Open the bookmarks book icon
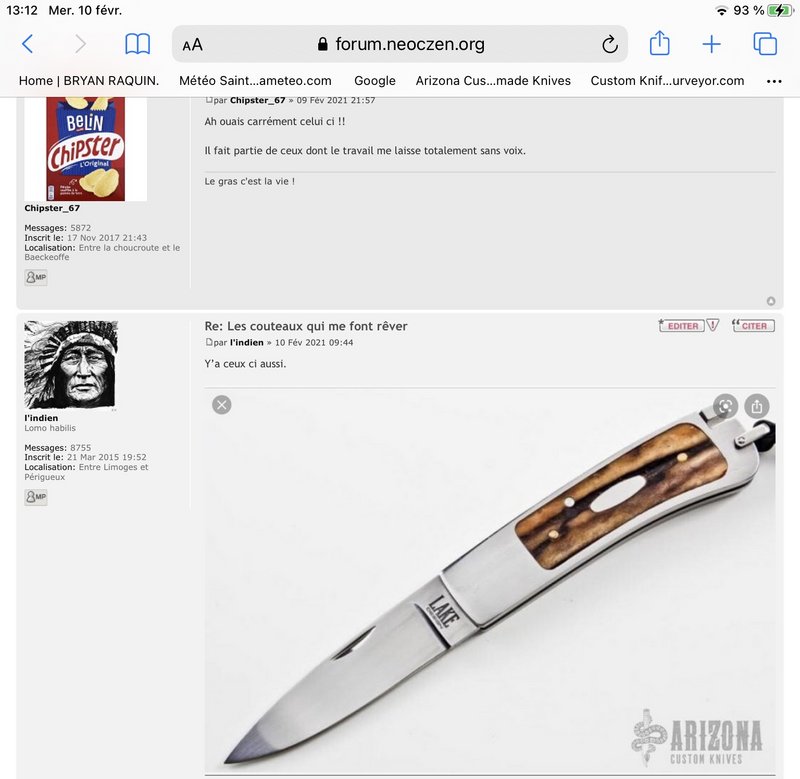 137,44
